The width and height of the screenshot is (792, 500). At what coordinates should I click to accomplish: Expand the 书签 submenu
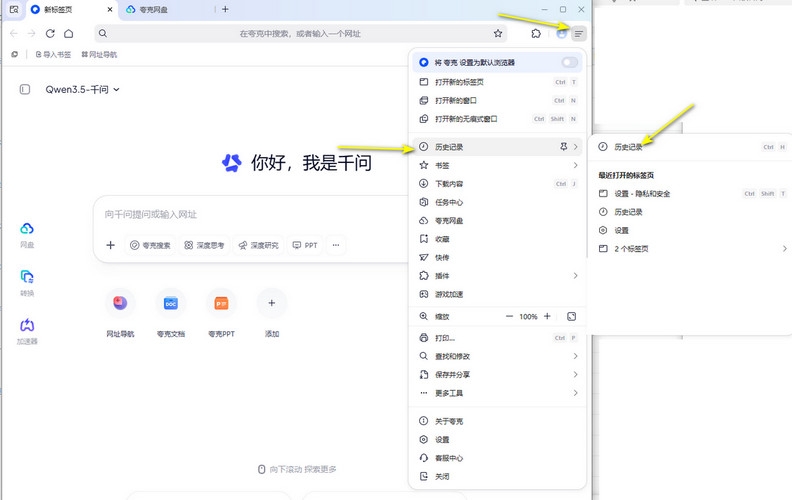498,165
